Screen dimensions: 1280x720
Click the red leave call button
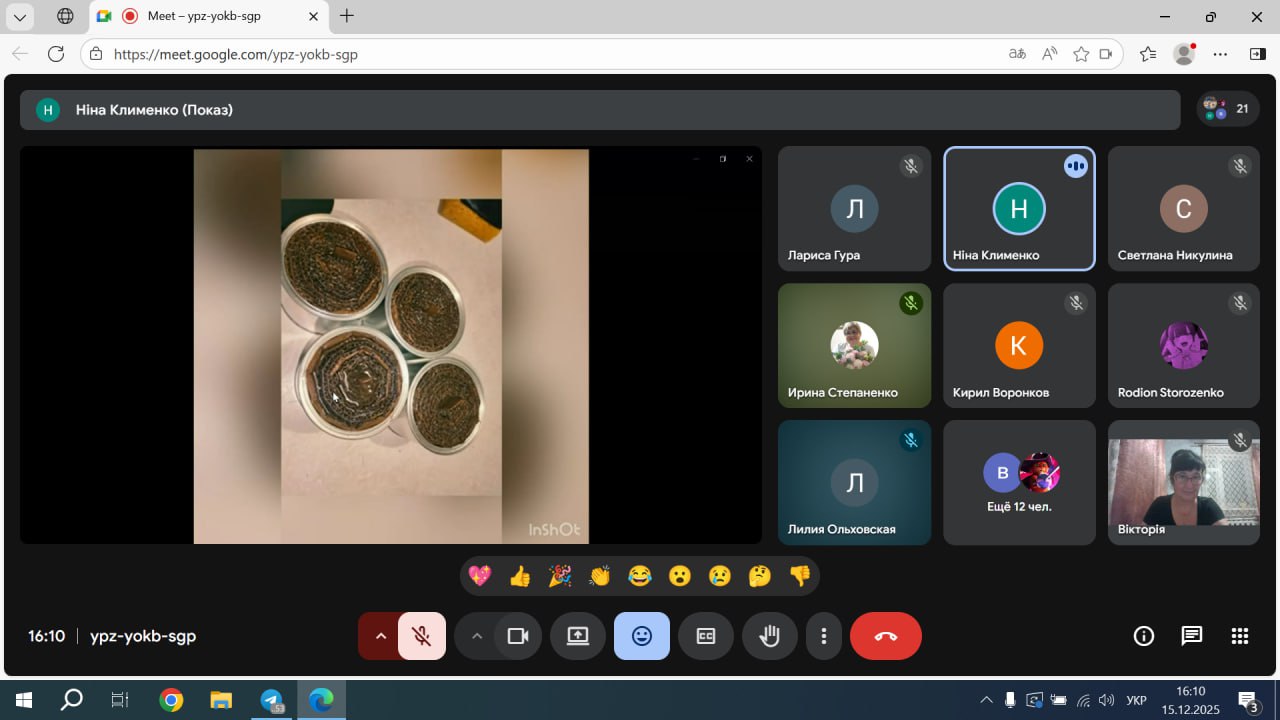tap(885, 636)
